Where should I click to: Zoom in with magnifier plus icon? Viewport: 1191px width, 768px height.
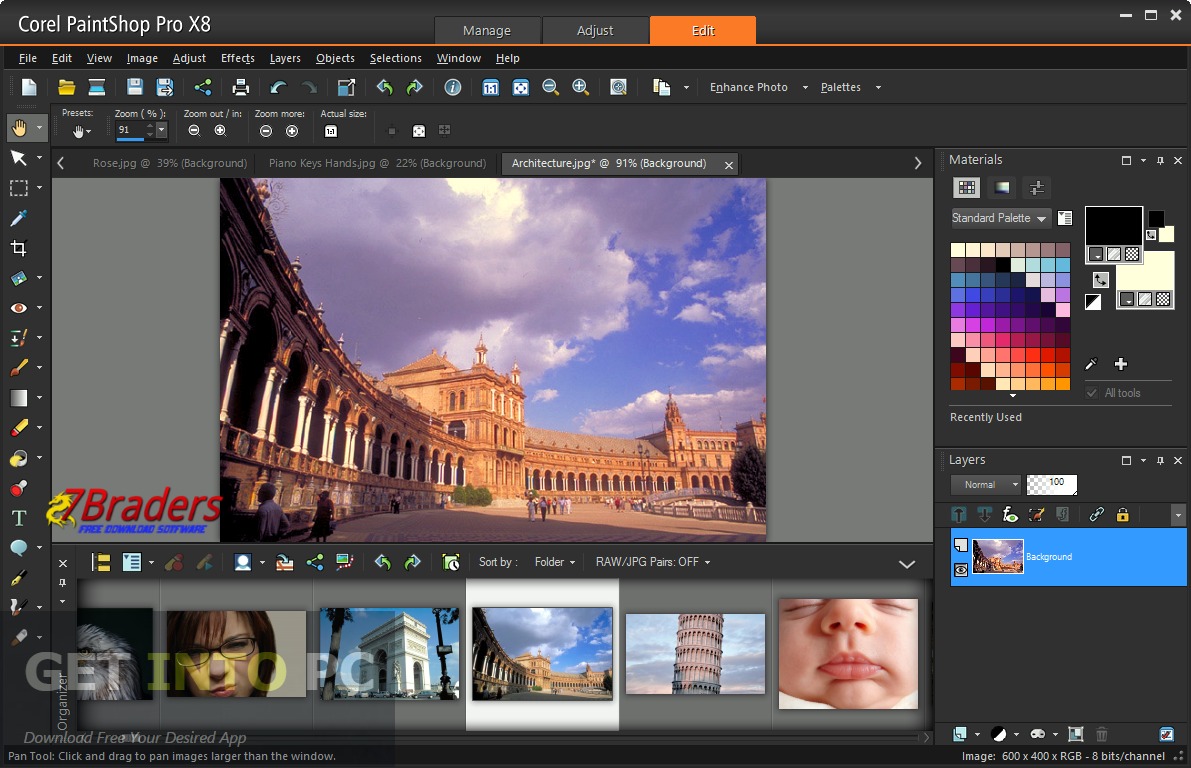pyautogui.click(x=580, y=87)
